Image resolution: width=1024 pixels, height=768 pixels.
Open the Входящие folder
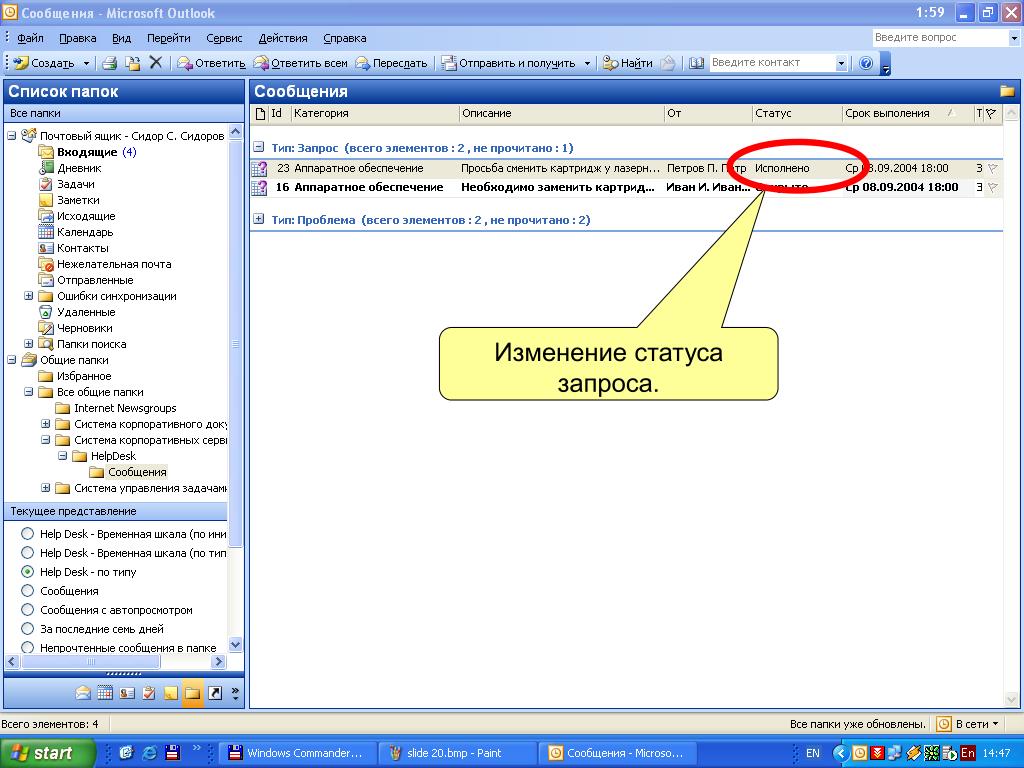[x=87, y=152]
